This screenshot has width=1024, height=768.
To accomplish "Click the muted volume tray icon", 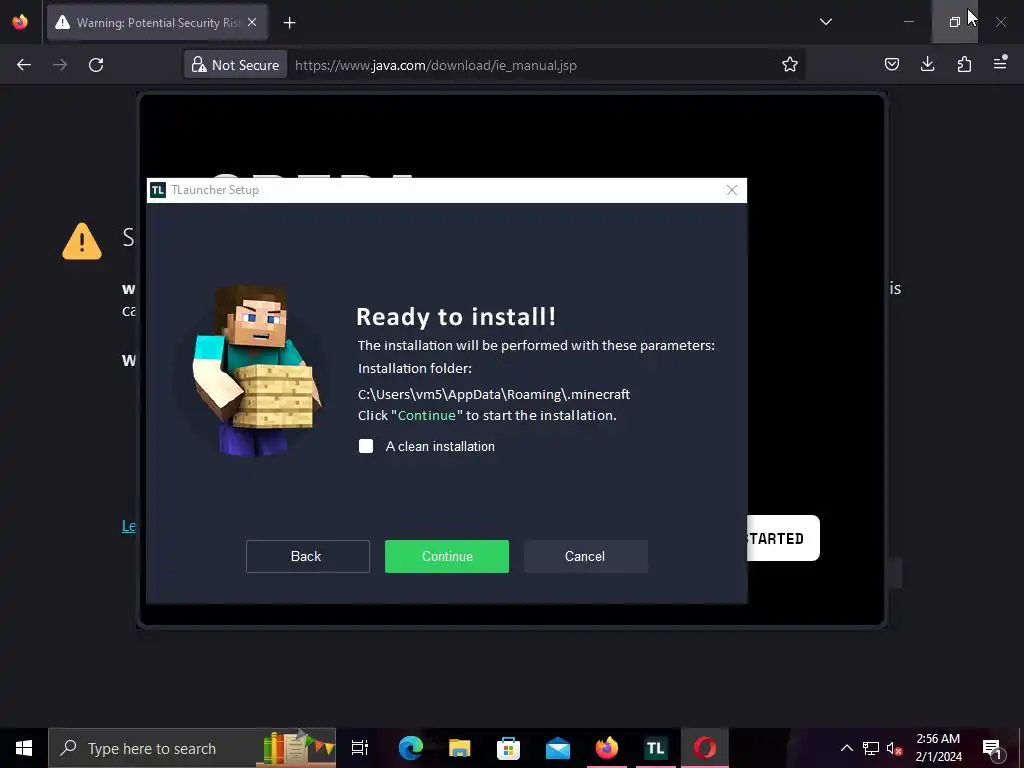I will point(894,748).
